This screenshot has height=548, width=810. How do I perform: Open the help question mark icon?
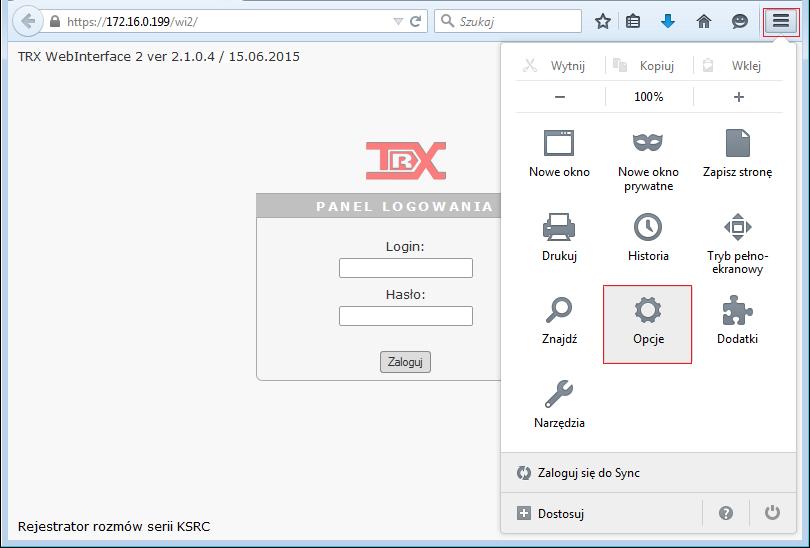pyautogui.click(x=726, y=513)
